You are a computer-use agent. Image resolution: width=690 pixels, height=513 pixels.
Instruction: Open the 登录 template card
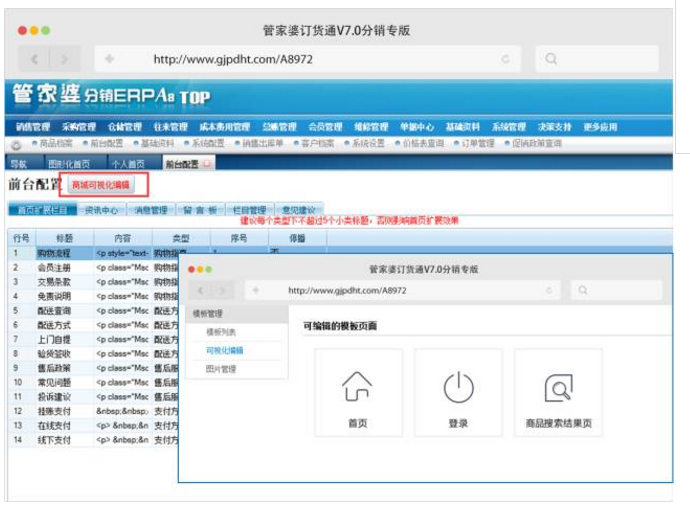(x=458, y=392)
